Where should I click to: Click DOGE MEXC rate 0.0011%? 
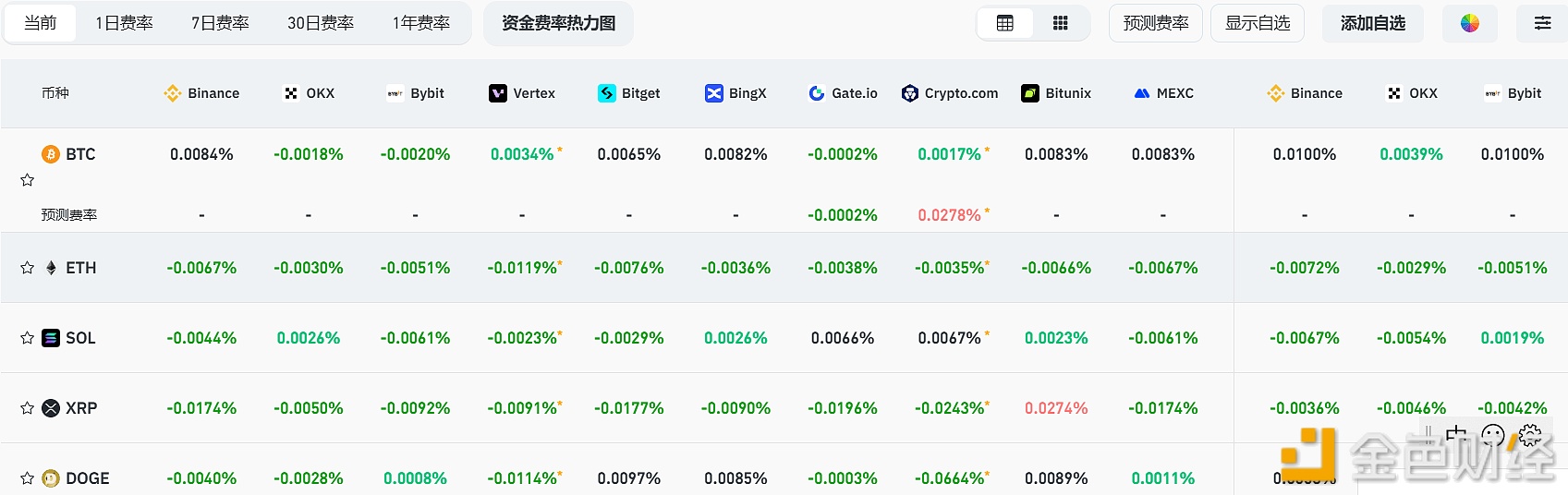(1163, 478)
